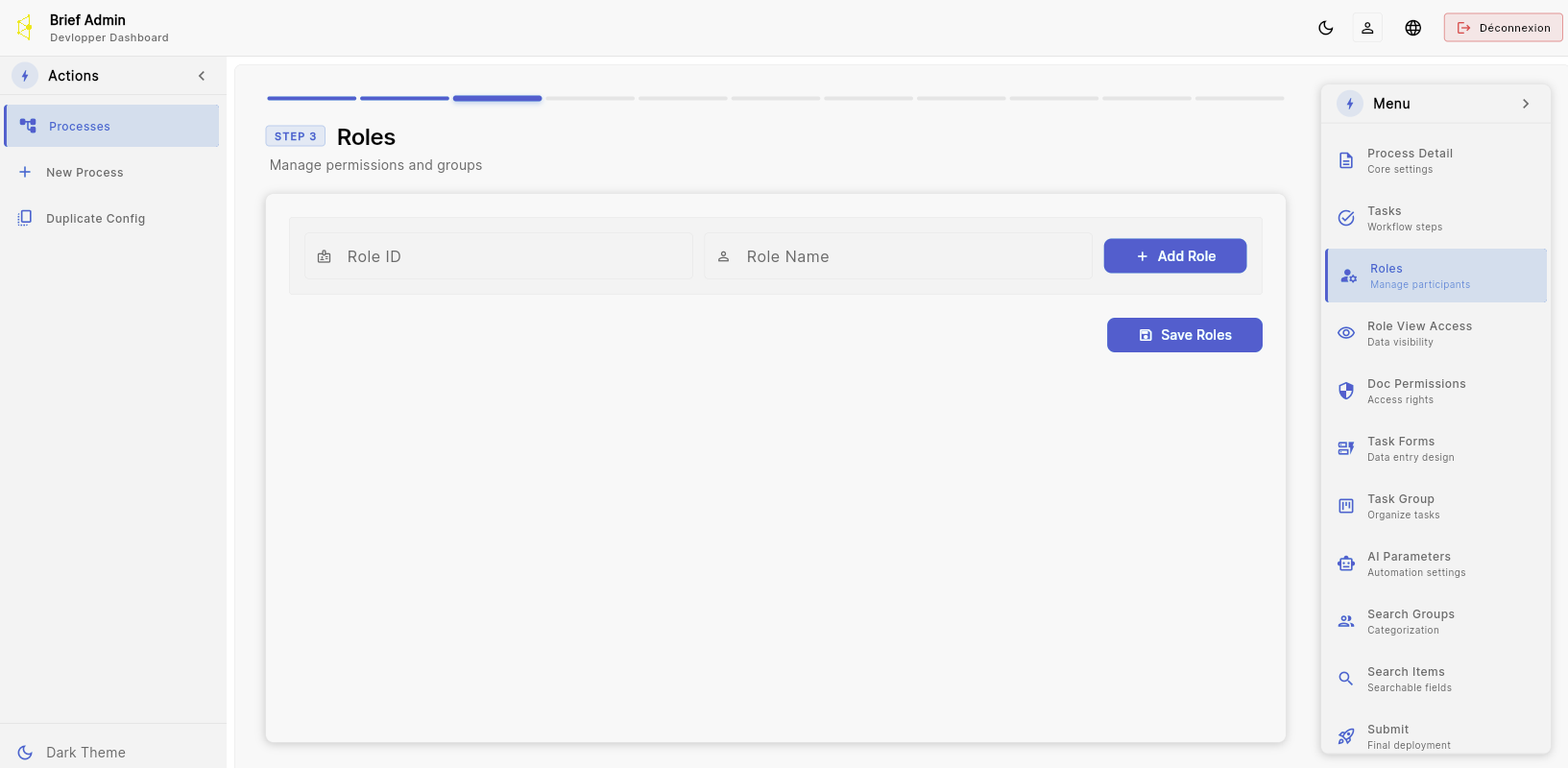Click the 'Core settings' subtitle text

pyautogui.click(x=1400, y=170)
